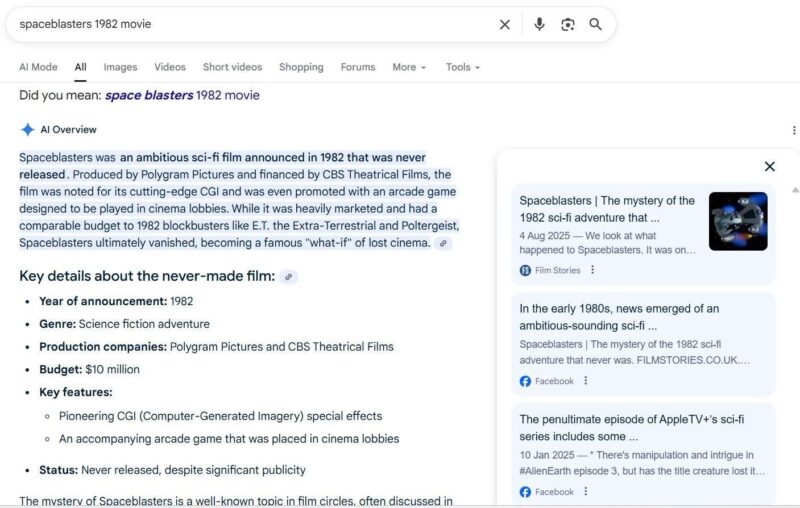Viewport: 800px width, 508px height.
Task: Click the 'AI Overview' label
Action: 68,130
